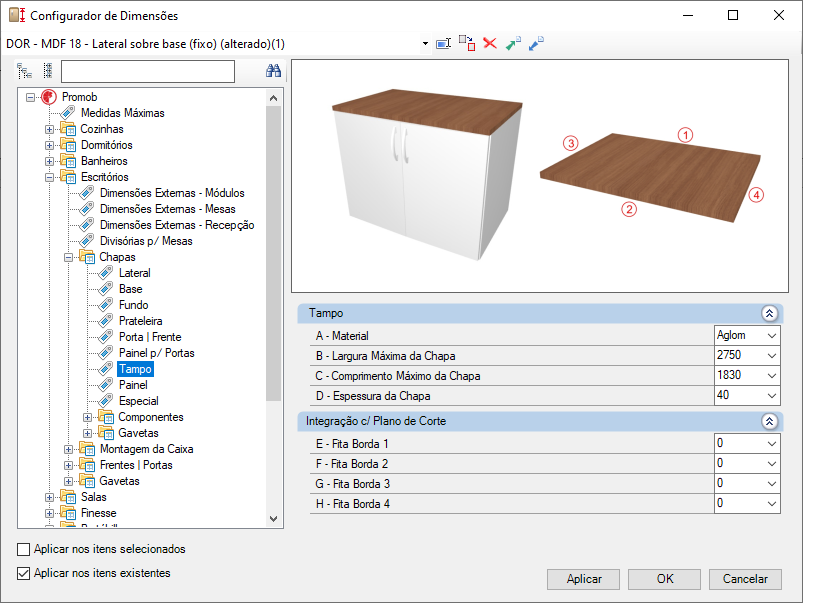Screen dimensions: 814x611
Task: Select the Painel tree item
Action: [133, 385]
